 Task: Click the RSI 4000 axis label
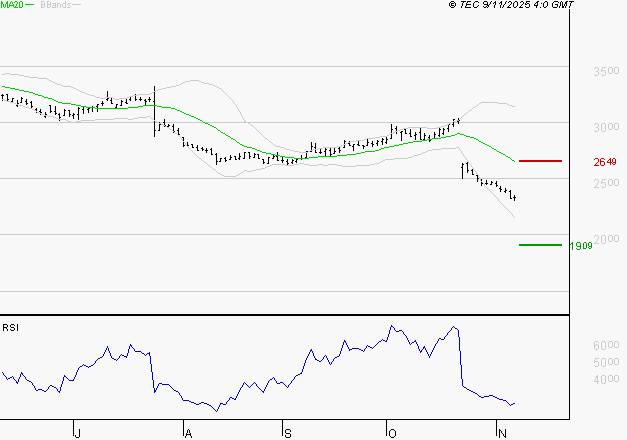pos(606,379)
